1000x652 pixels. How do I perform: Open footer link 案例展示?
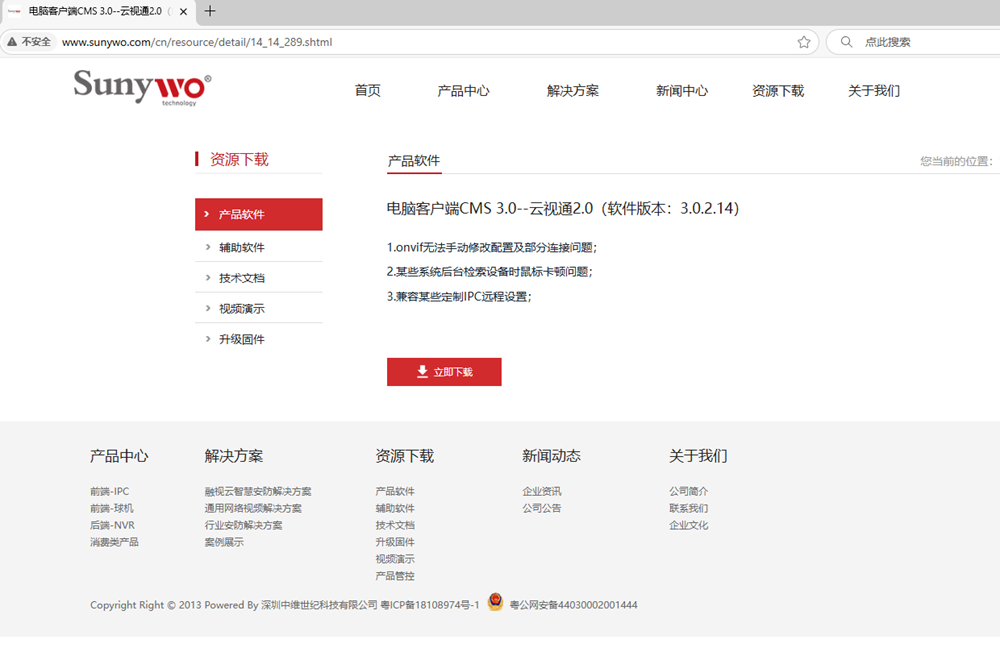(x=224, y=542)
